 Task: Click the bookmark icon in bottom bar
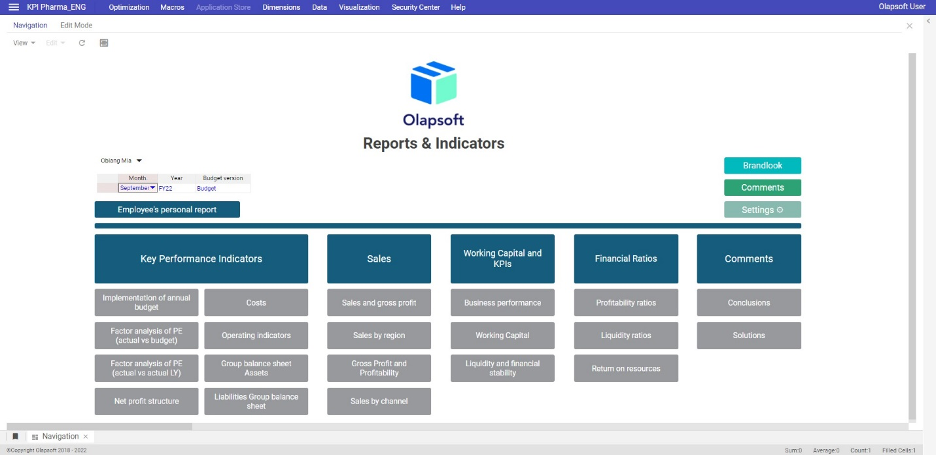tap(15, 436)
